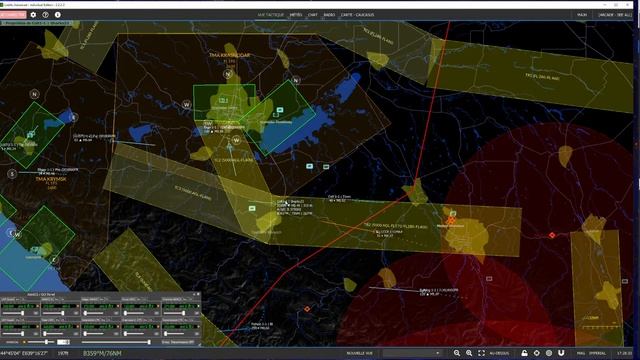Select the cyan airbase icon inside the Krasnodar Center box
This screenshot has width=640, height=360.
(x=223, y=100)
